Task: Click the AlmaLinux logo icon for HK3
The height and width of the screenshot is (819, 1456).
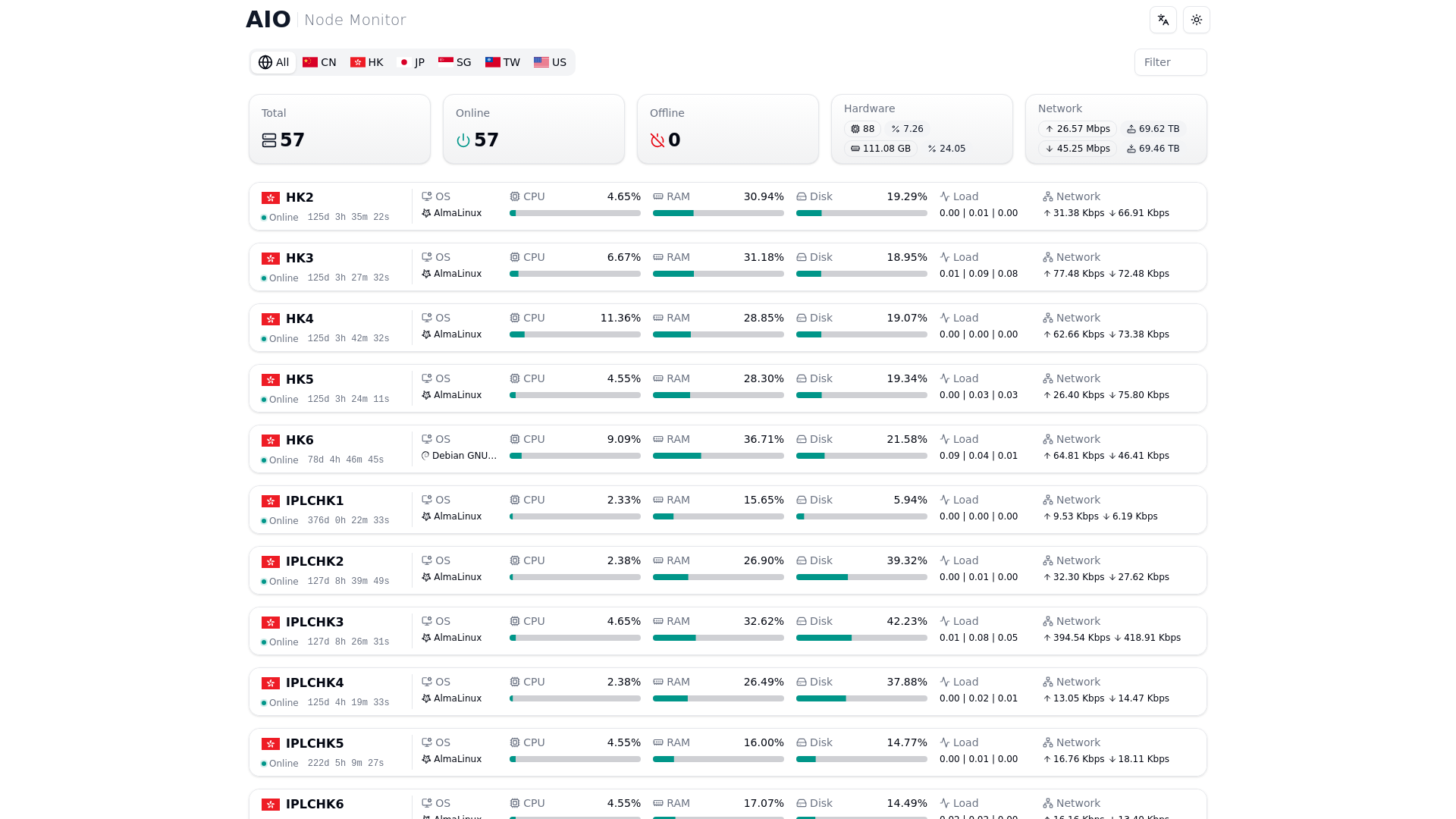Action: coord(426,274)
